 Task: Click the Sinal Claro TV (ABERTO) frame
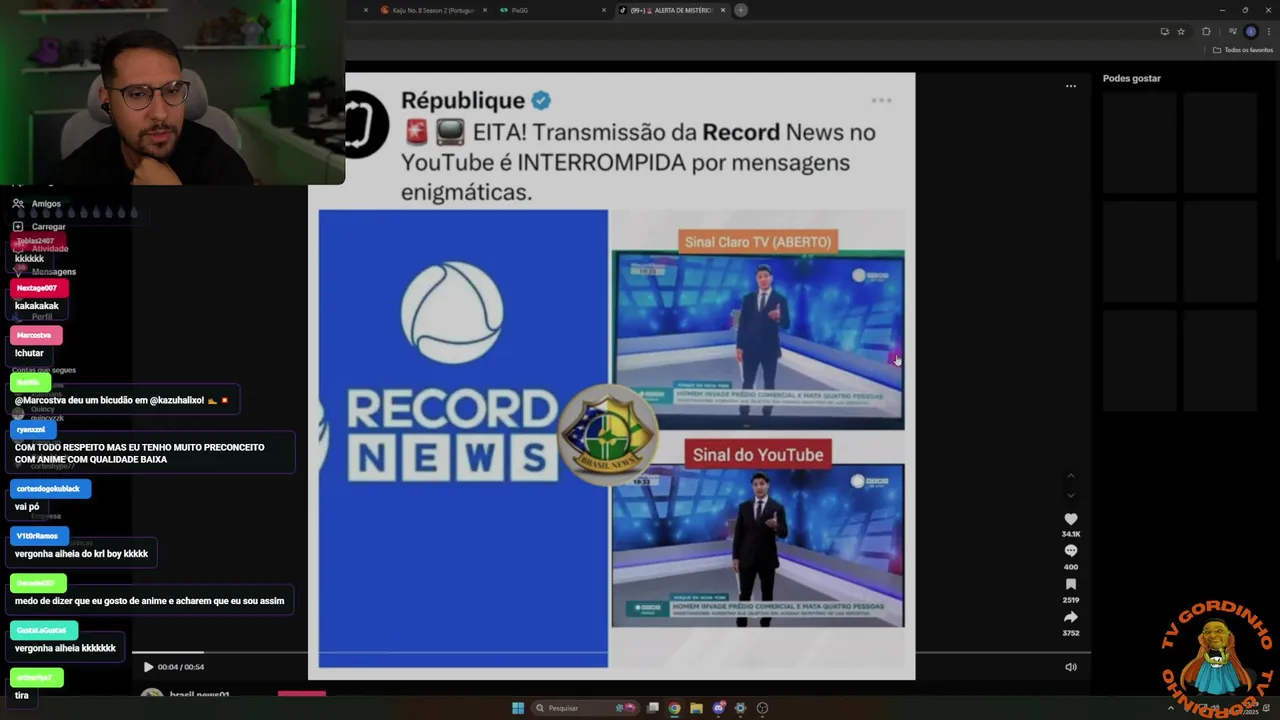(x=758, y=340)
